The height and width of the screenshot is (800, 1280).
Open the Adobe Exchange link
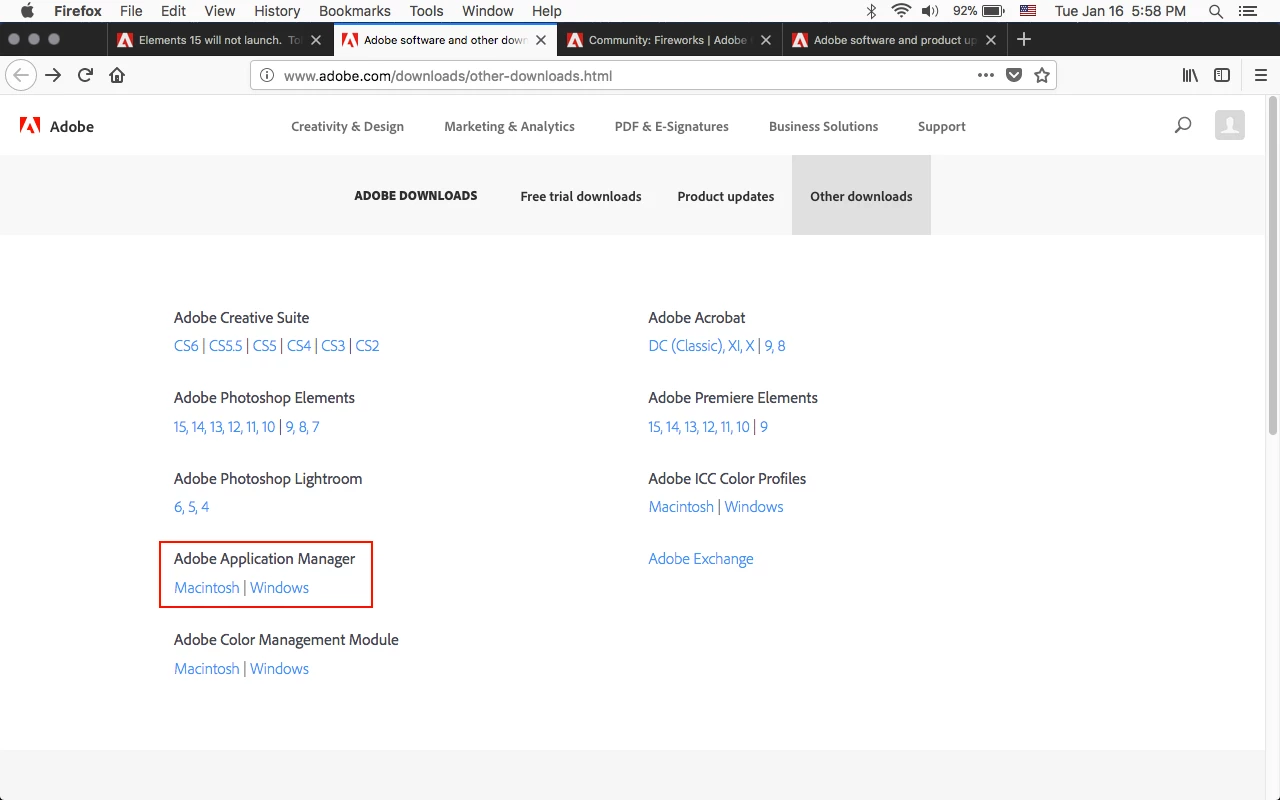pos(701,559)
